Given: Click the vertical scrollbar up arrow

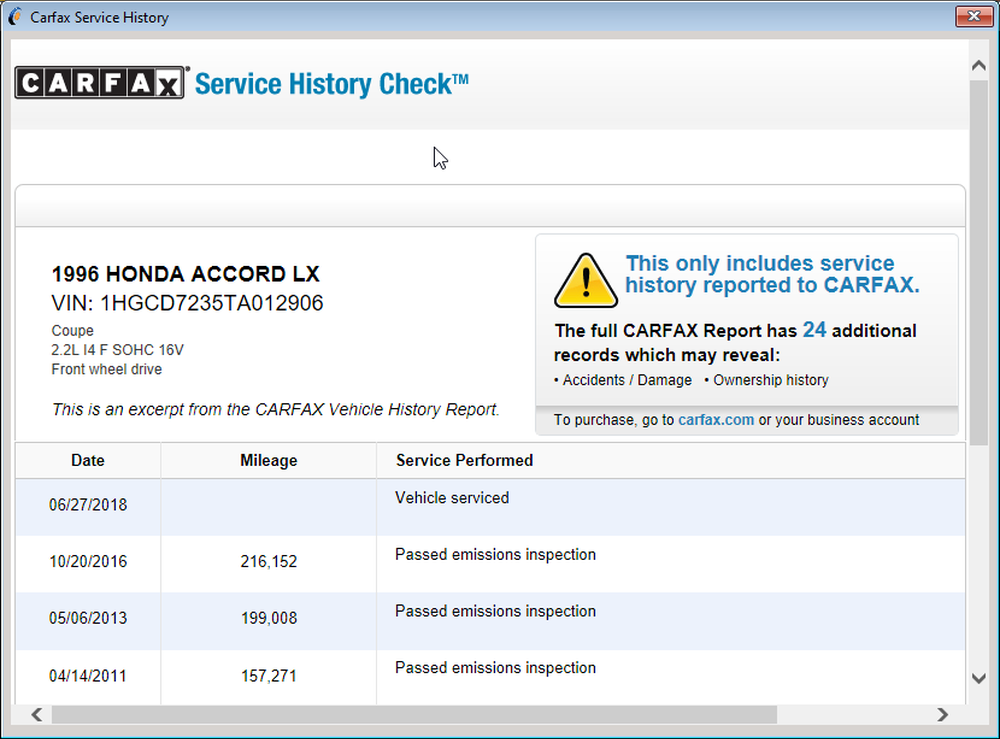Looking at the screenshot, I should pyautogui.click(x=979, y=65).
